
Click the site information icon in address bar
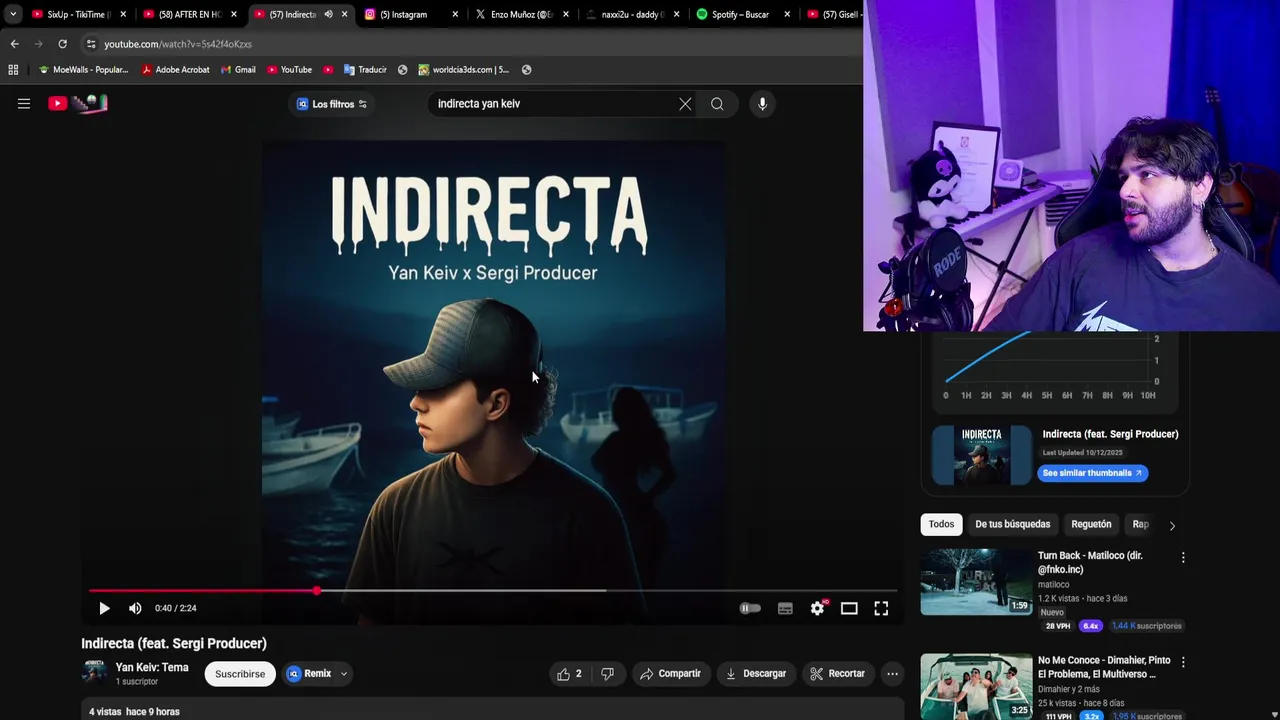[91, 44]
